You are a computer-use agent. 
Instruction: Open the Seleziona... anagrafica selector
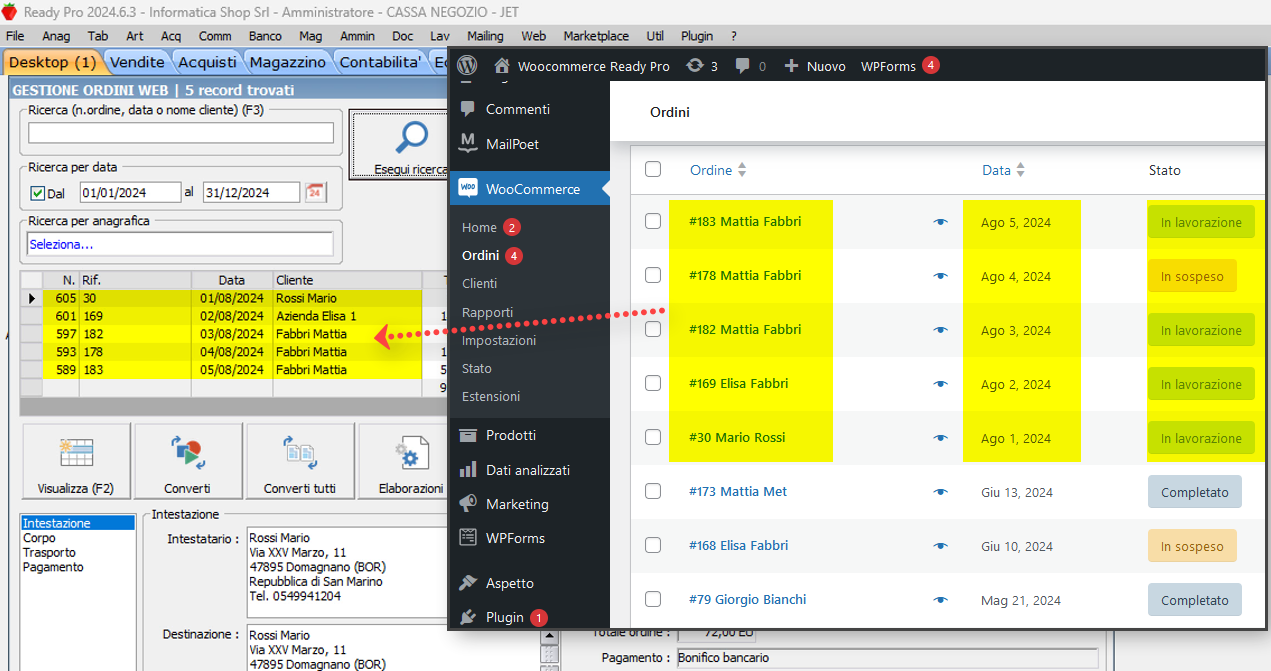click(x=180, y=244)
